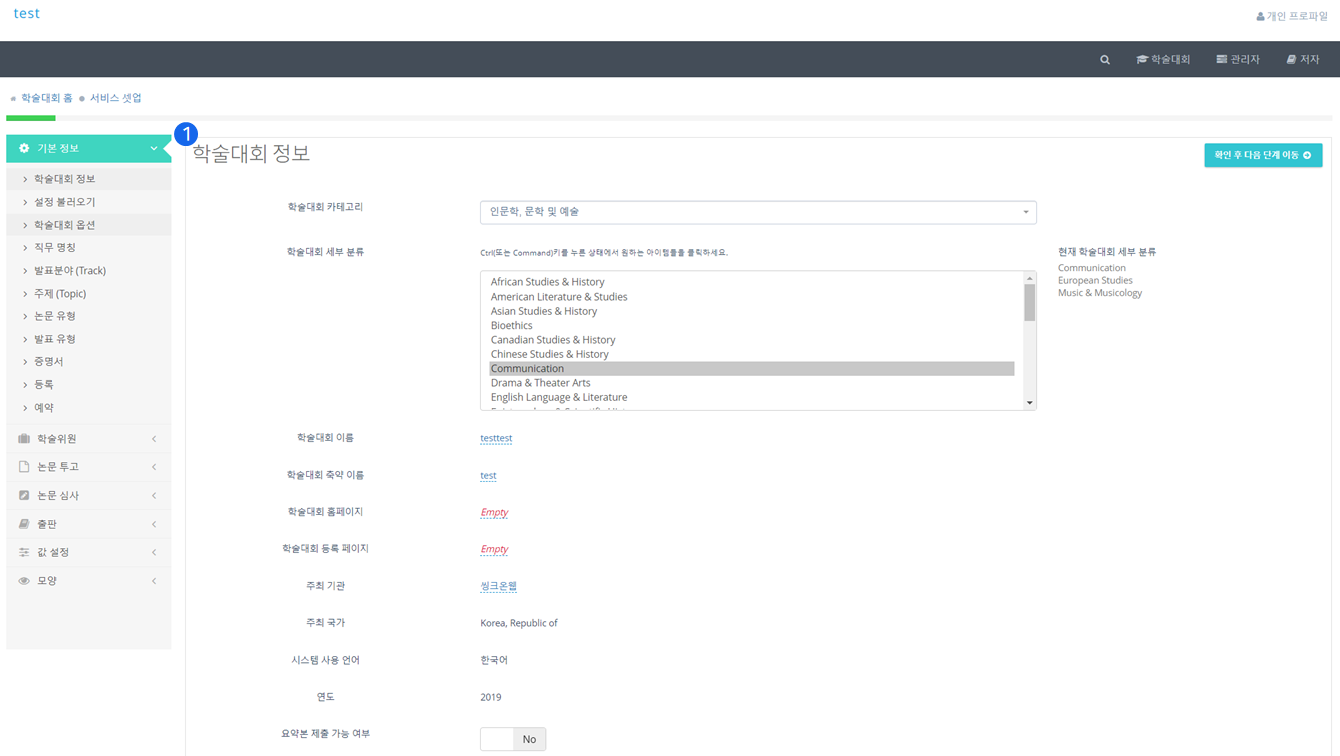Click the eye icon for 모양
The height and width of the screenshot is (756, 1340).
(24, 581)
